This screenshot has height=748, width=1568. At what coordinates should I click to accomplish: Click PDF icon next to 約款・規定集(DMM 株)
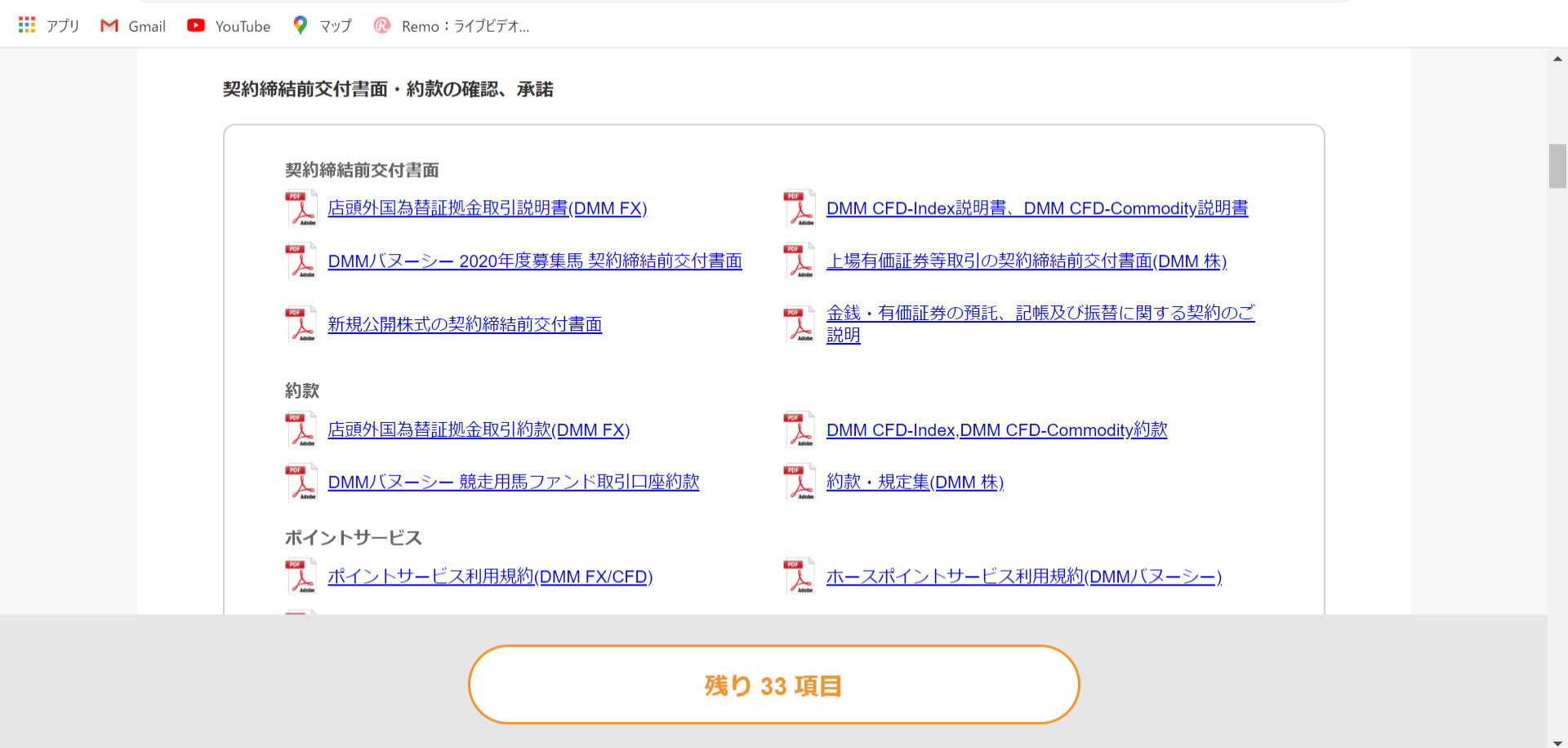(x=800, y=482)
